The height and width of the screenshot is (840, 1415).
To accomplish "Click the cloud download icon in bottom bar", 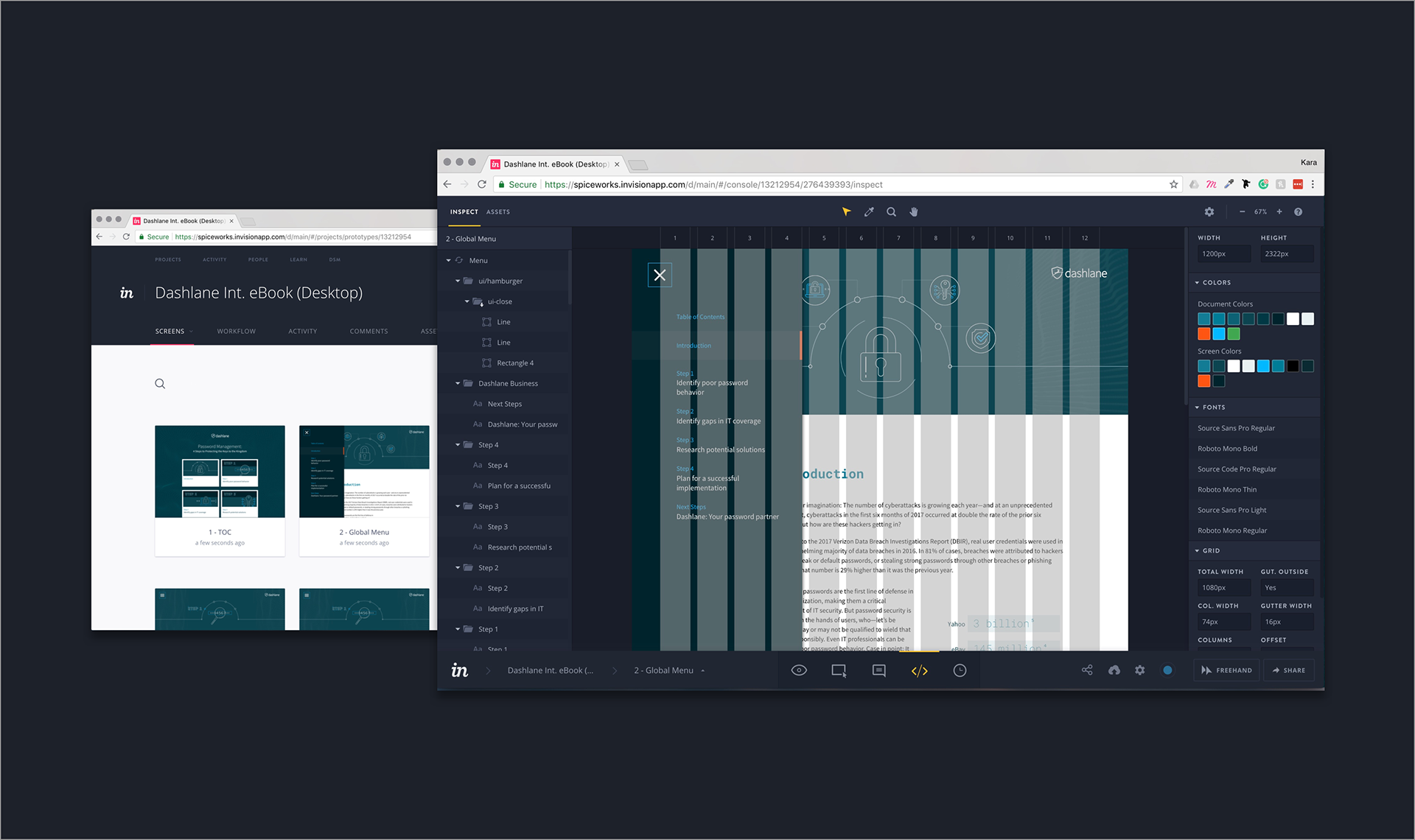I will coord(1114,670).
